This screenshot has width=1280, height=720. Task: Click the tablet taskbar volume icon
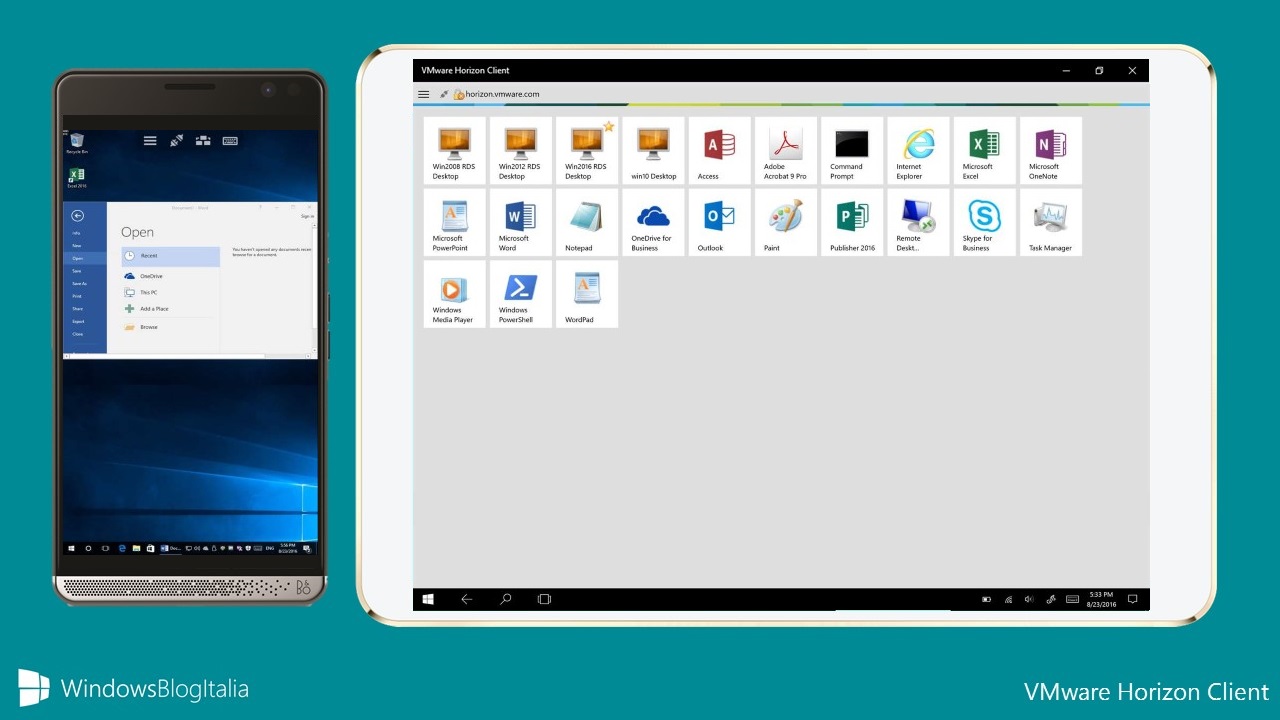1029,599
